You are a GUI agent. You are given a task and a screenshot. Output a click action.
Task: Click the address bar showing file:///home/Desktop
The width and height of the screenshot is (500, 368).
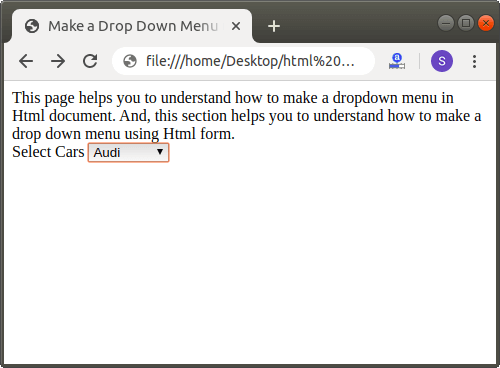pos(244,61)
